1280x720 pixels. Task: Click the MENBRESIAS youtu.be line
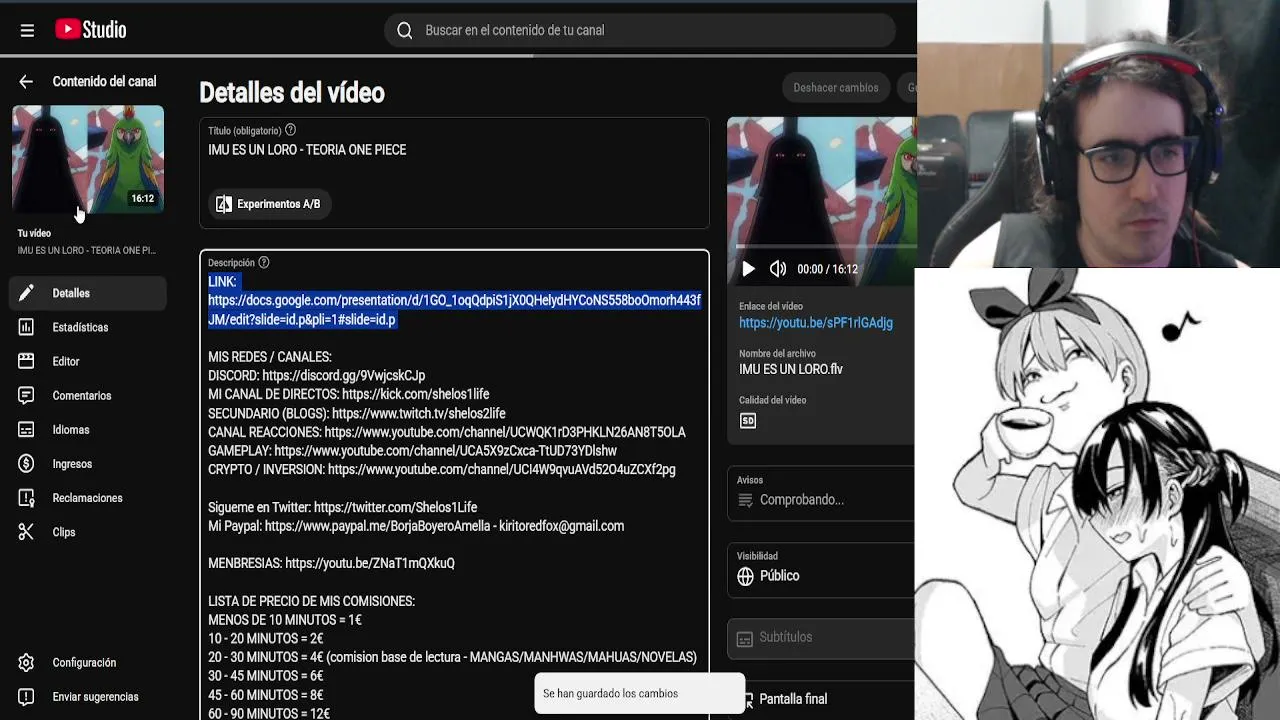pos(331,563)
